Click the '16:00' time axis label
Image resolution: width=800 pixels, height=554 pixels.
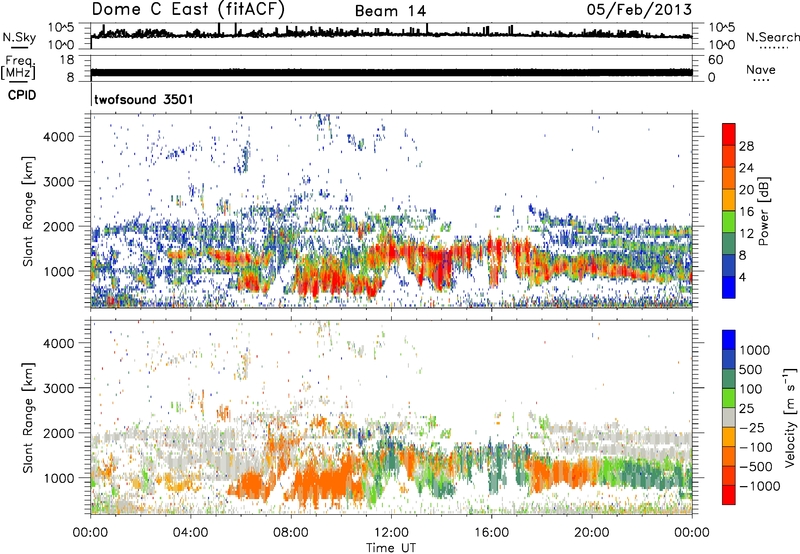click(491, 533)
